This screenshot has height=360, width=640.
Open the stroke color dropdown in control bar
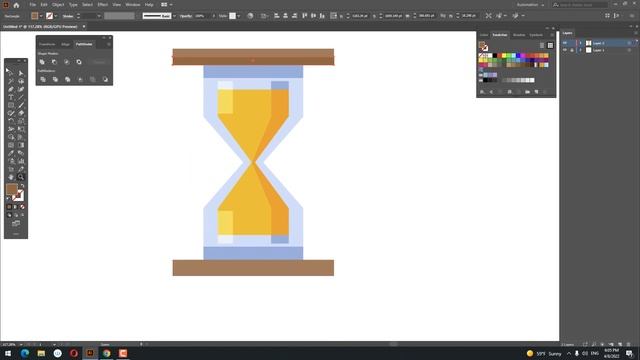coord(56,16)
